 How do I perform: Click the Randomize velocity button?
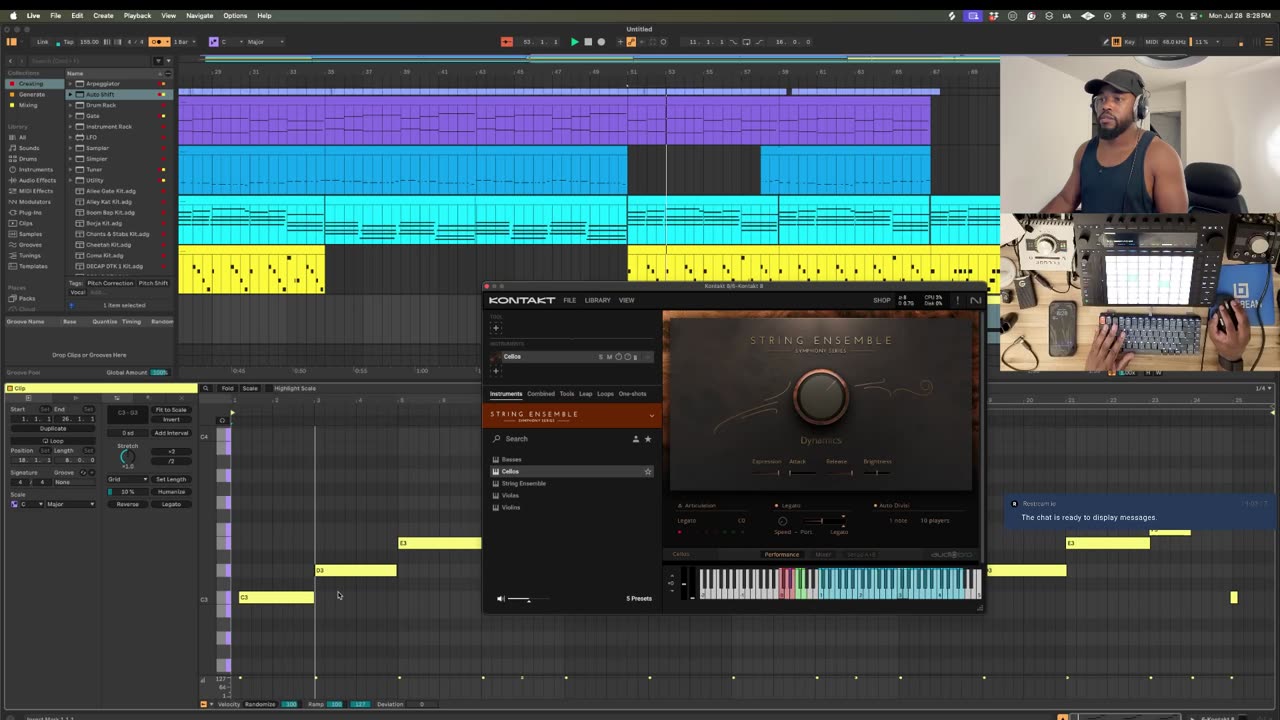[259, 704]
